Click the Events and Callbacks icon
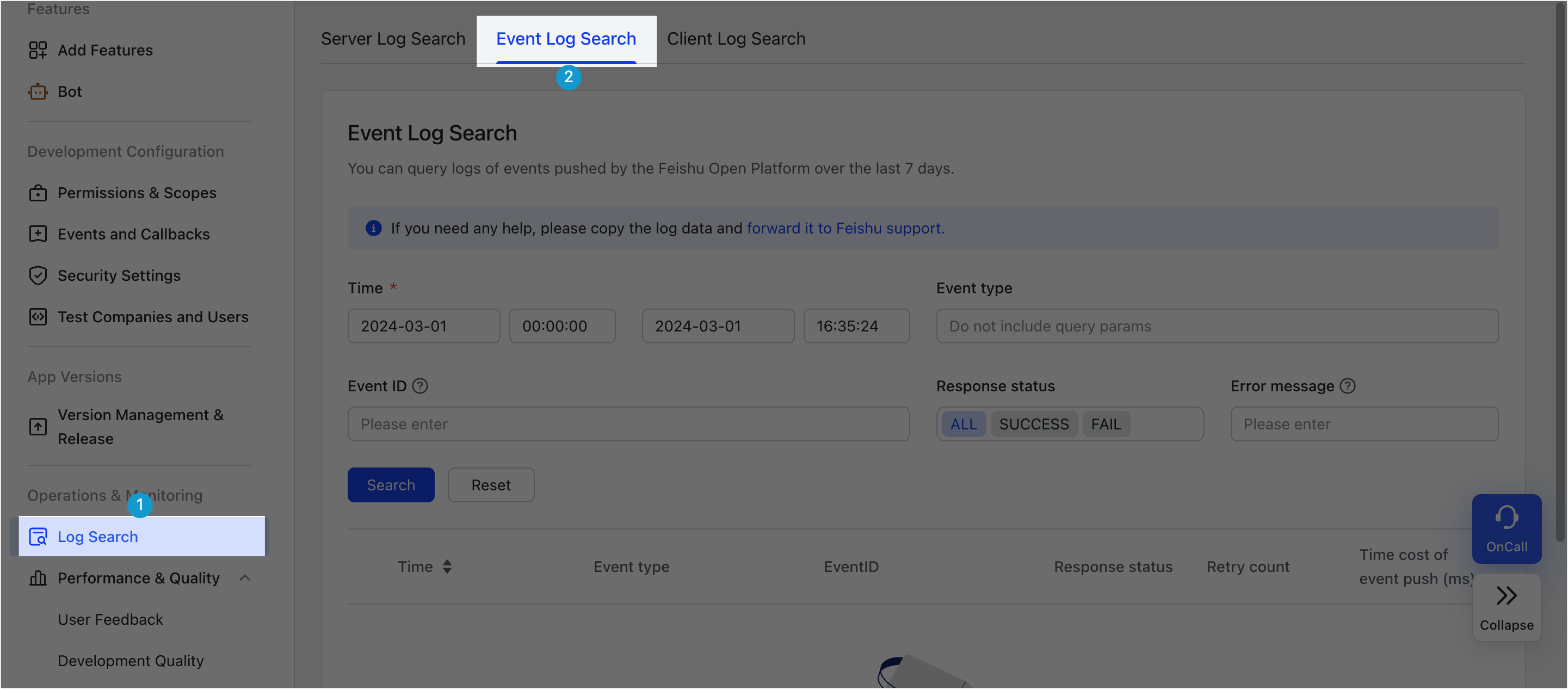This screenshot has height=689, width=1568. click(x=38, y=233)
